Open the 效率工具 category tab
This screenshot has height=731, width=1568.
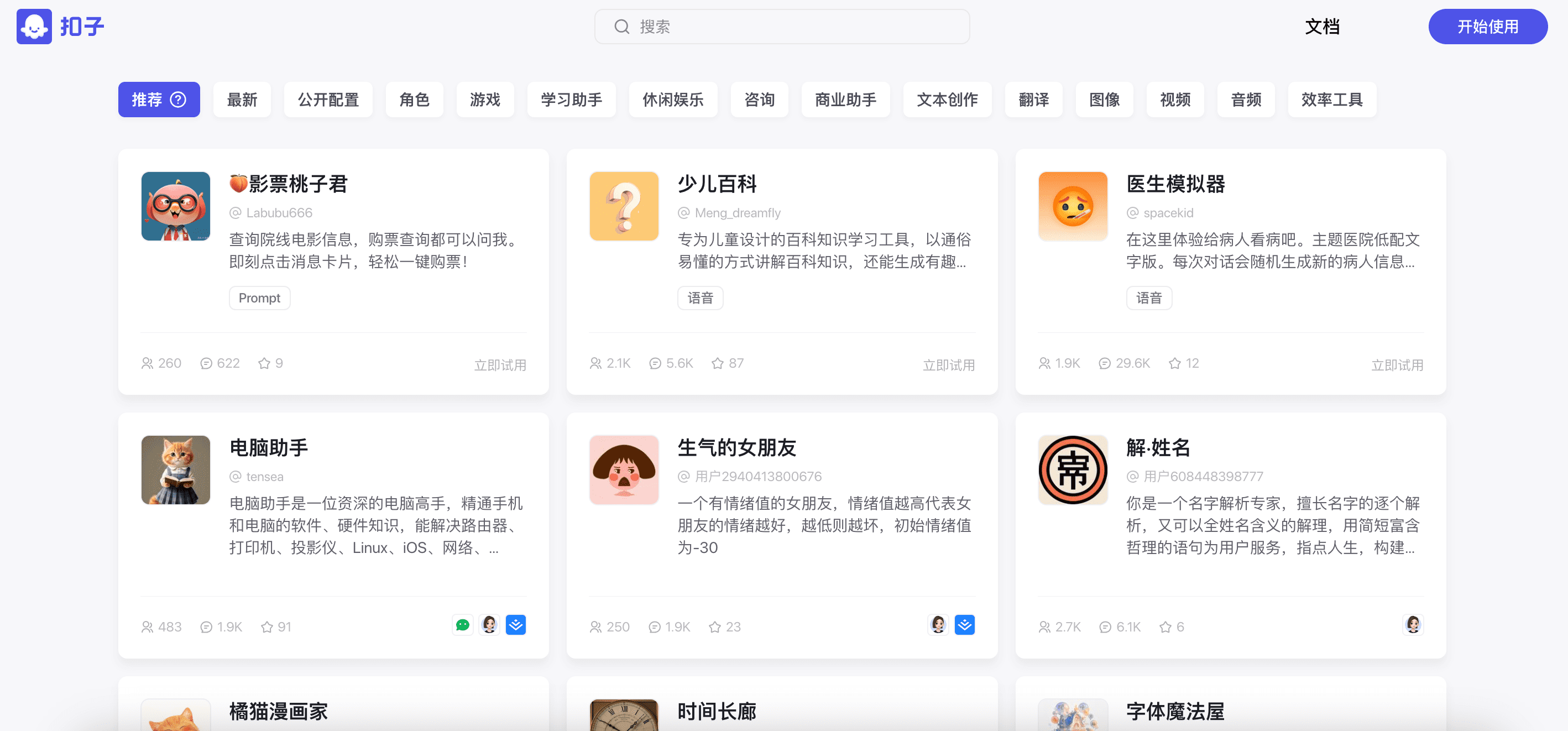tap(1331, 99)
